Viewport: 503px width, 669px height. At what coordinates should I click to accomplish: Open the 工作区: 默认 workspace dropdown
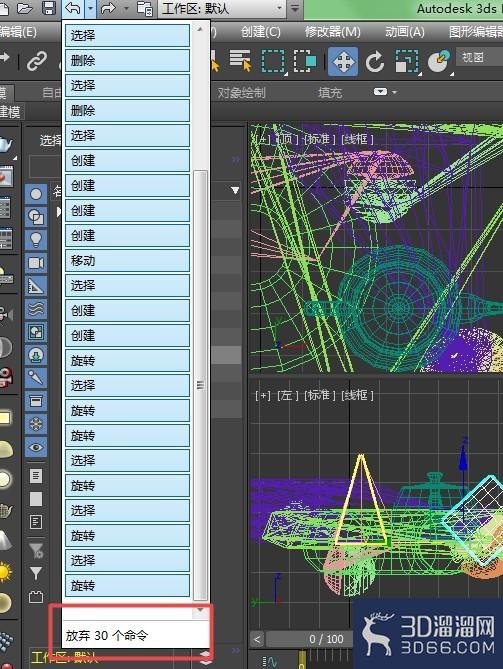click(222, 9)
